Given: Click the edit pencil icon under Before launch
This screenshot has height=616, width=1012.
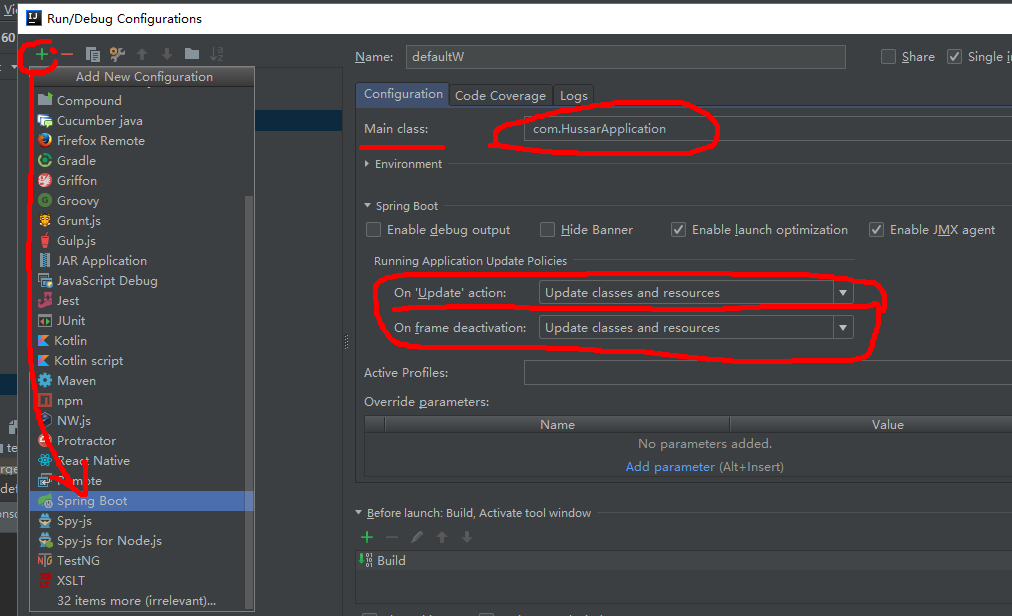Looking at the screenshot, I should tap(417, 537).
